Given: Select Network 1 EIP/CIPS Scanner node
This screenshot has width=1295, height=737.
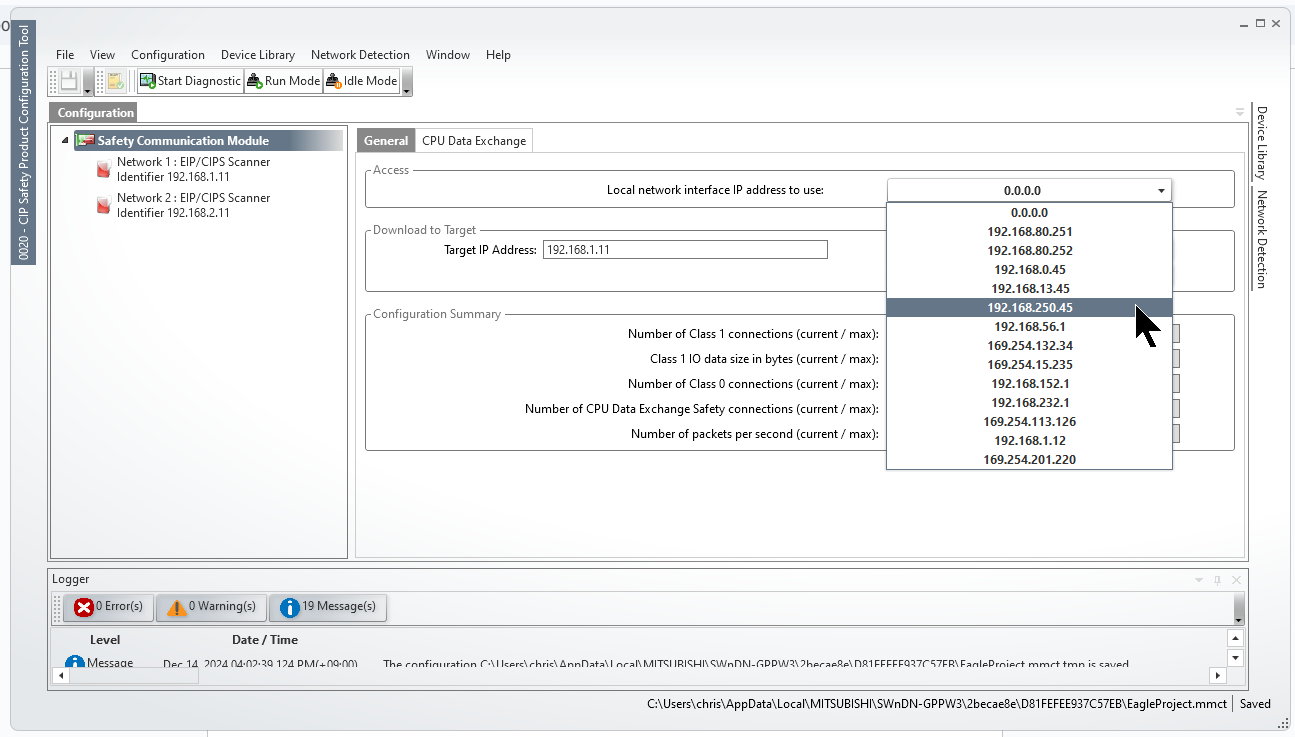Looking at the screenshot, I should tap(193, 169).
